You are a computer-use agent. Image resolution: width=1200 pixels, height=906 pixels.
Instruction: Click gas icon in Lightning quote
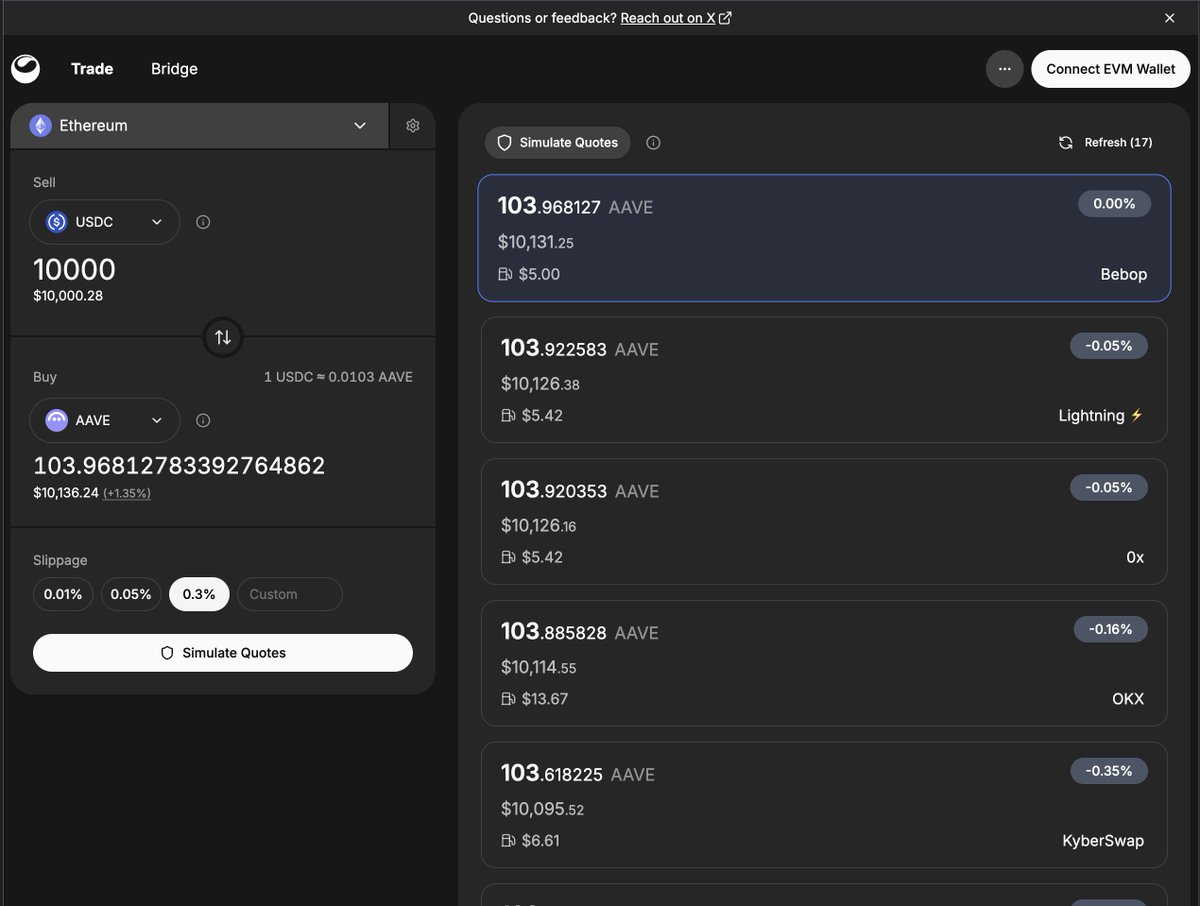click(x=509, y=415)
